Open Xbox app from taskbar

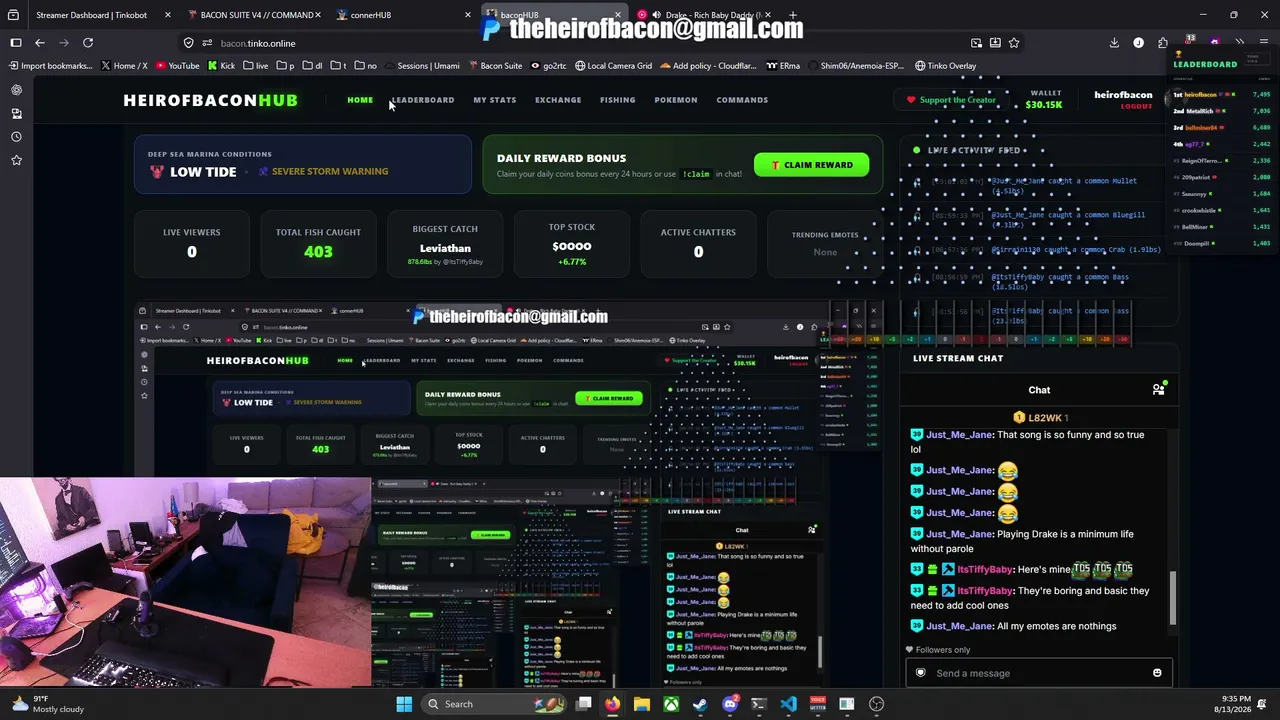(671, 704)
